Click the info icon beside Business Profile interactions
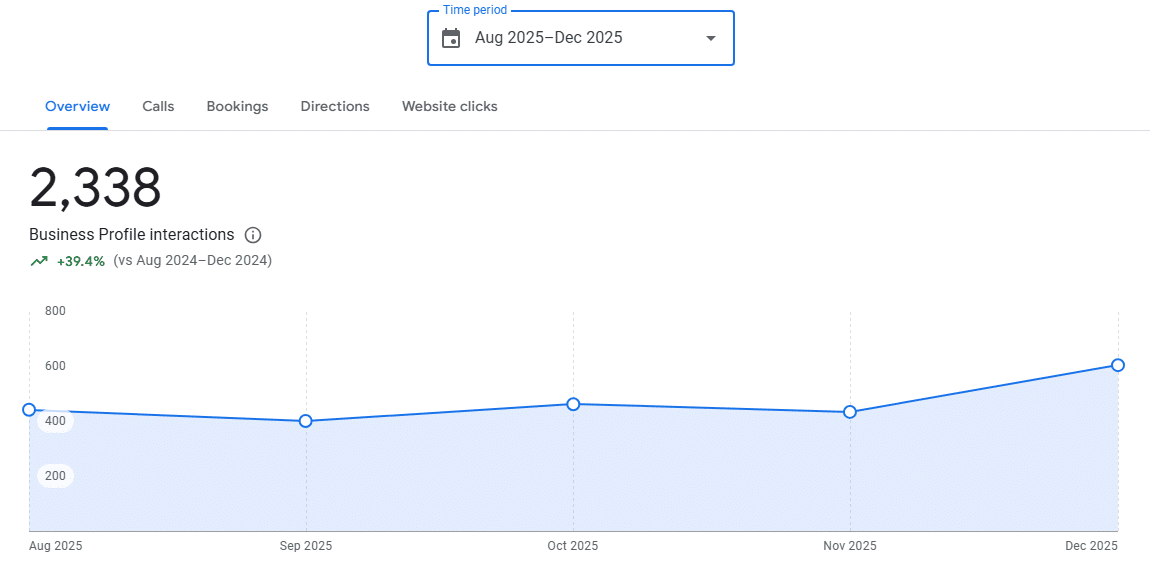This screenshot has height=588, width=1150. click(x=253, y=235)
